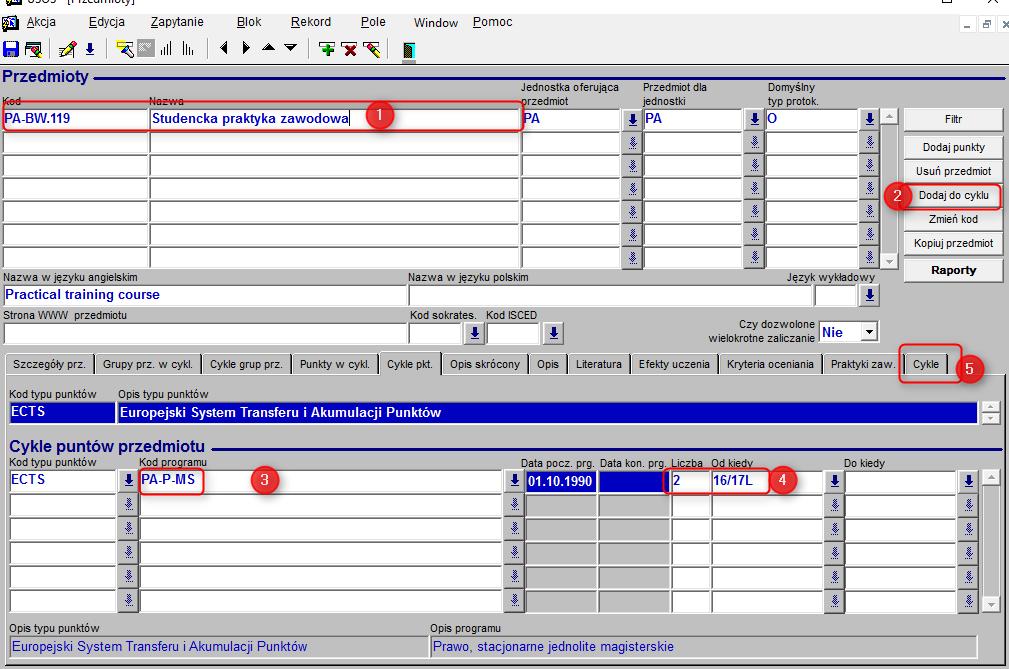The height and width of the screenshot is (669, 1009).
Task: Click the print icon beside the Save icon
Action: [33, 50]
